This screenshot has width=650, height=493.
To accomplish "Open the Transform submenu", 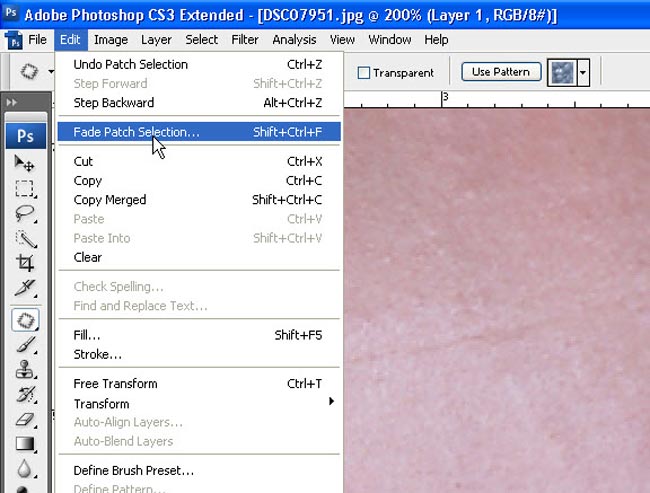I will [x=199, y=403].
